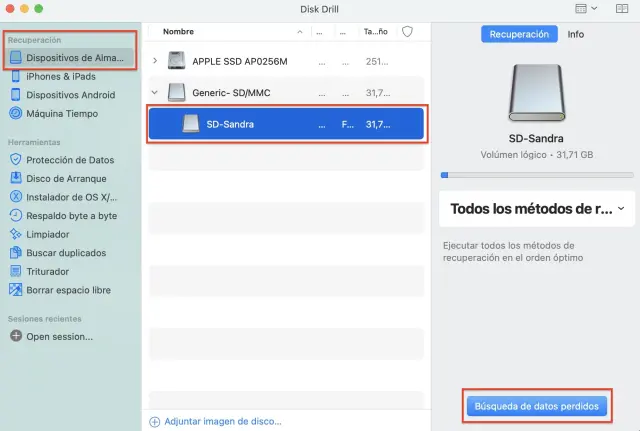This screenshot has height=431, width=640.
Task: Select Disco de Arranque in sidebar
Action: click(x=66, y=178)
